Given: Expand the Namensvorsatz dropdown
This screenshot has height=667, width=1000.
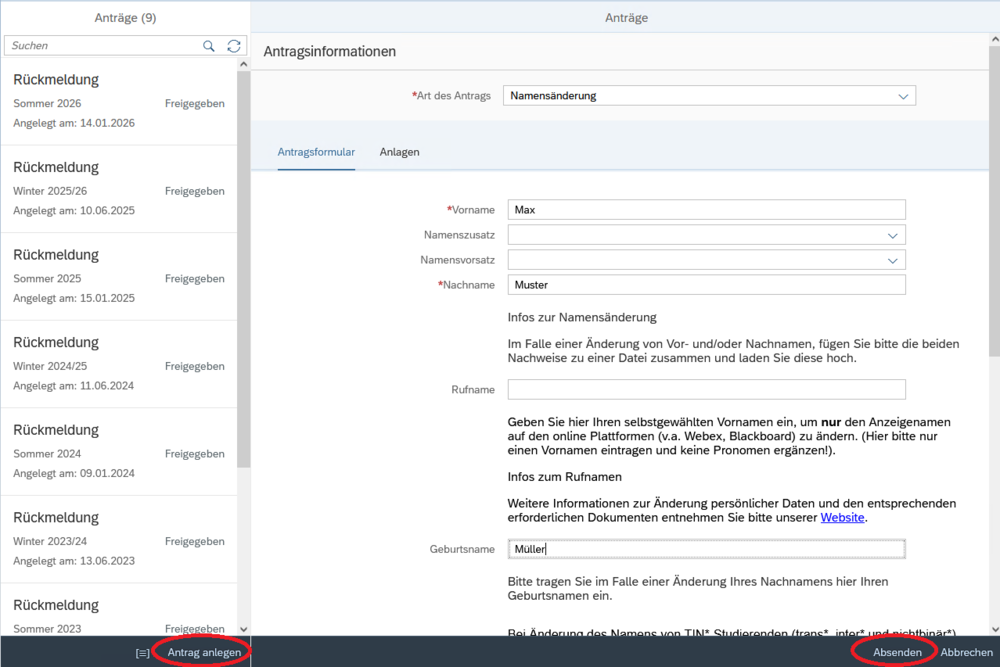Looking at the screenshot, I should click(892, 260).
